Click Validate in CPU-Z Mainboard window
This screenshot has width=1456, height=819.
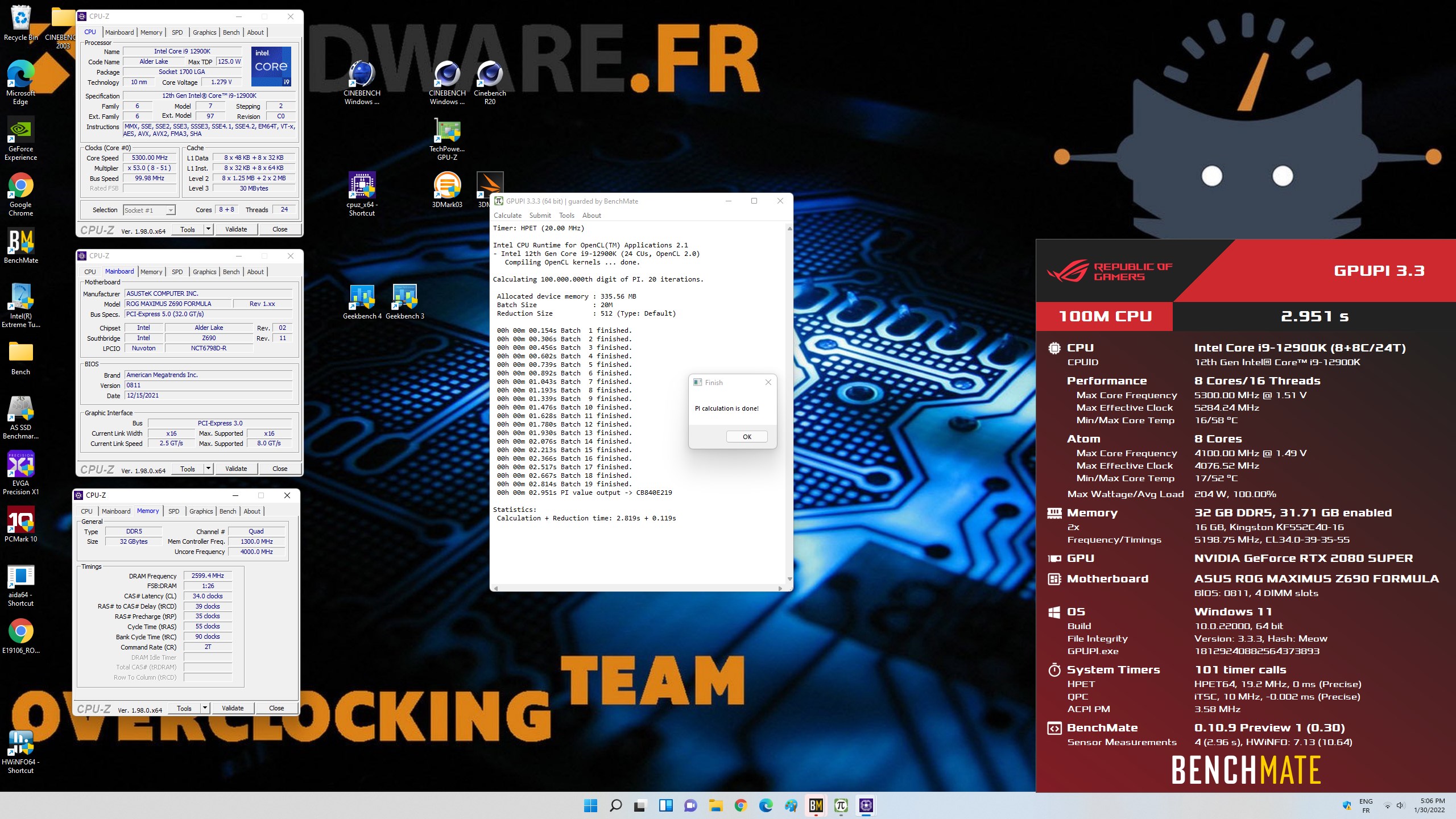coord(236,469)
